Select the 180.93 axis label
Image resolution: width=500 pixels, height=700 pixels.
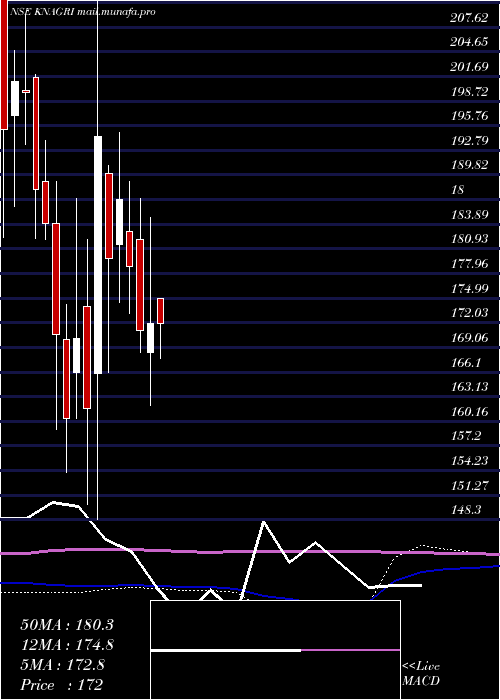470,239
